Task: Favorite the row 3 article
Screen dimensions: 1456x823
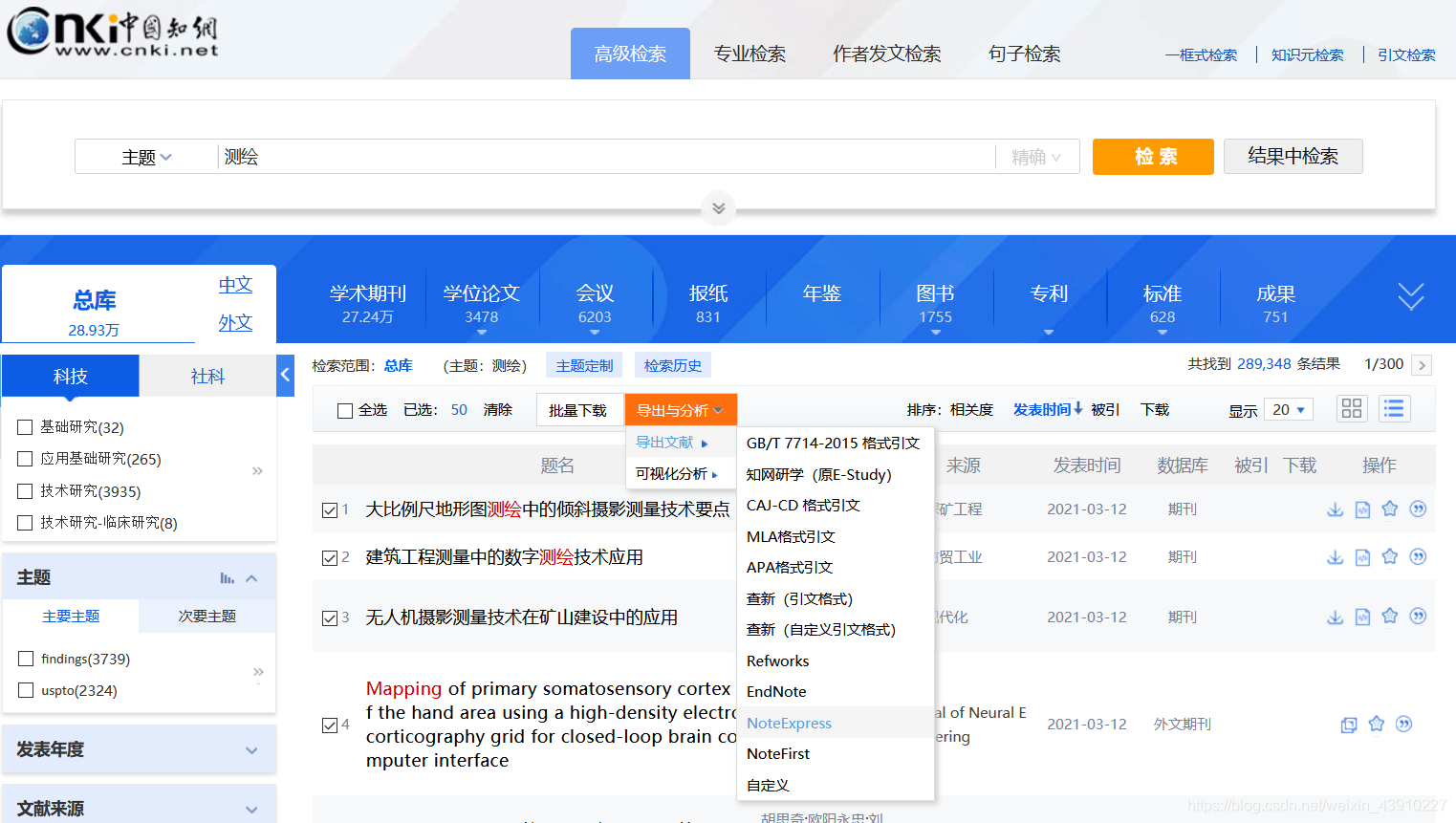Action: [1390, 617]
